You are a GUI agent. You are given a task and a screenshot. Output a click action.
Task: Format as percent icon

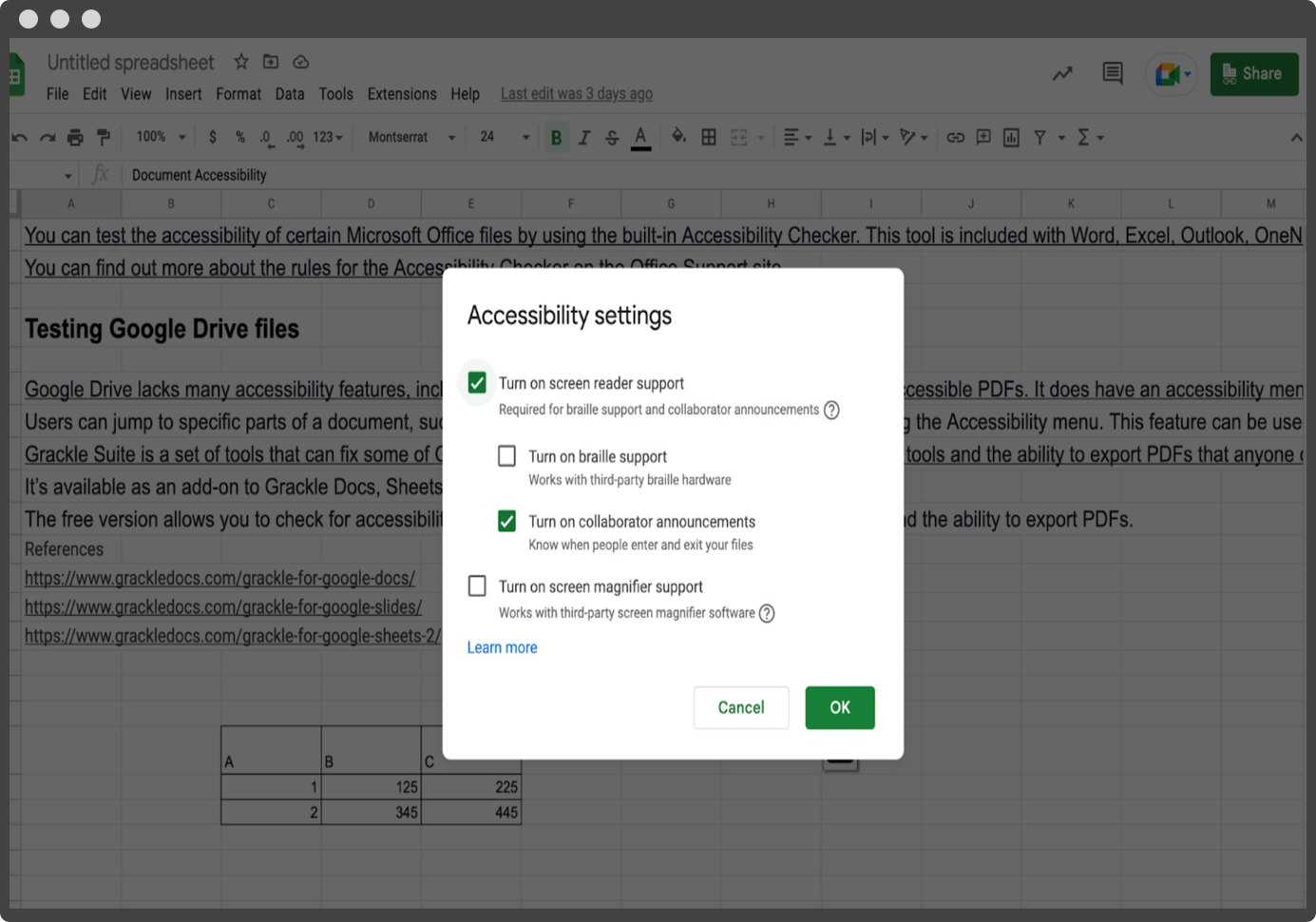240,137
